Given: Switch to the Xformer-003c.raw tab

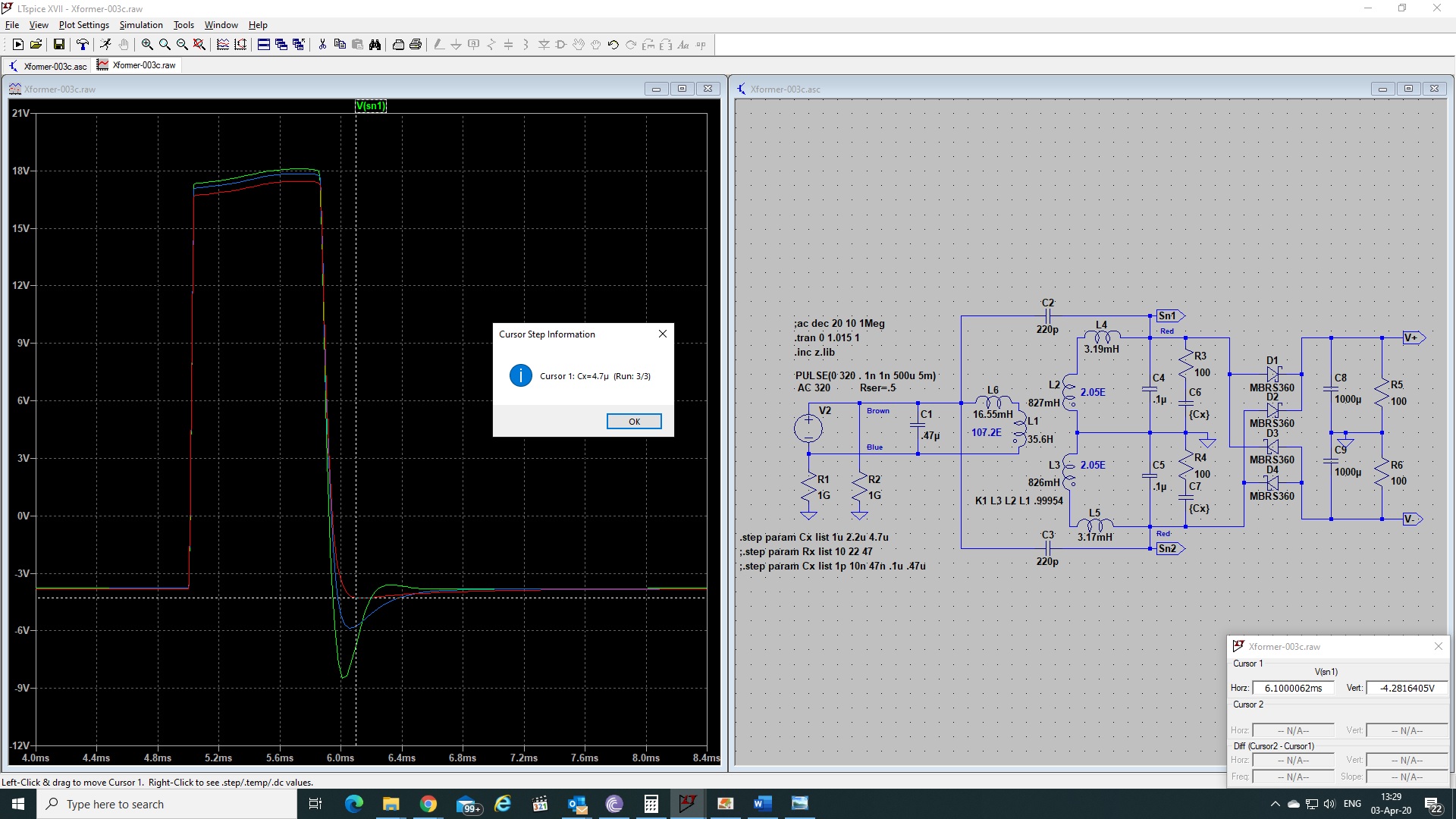Looking at the screenshot, I should [x=137, y=65].
